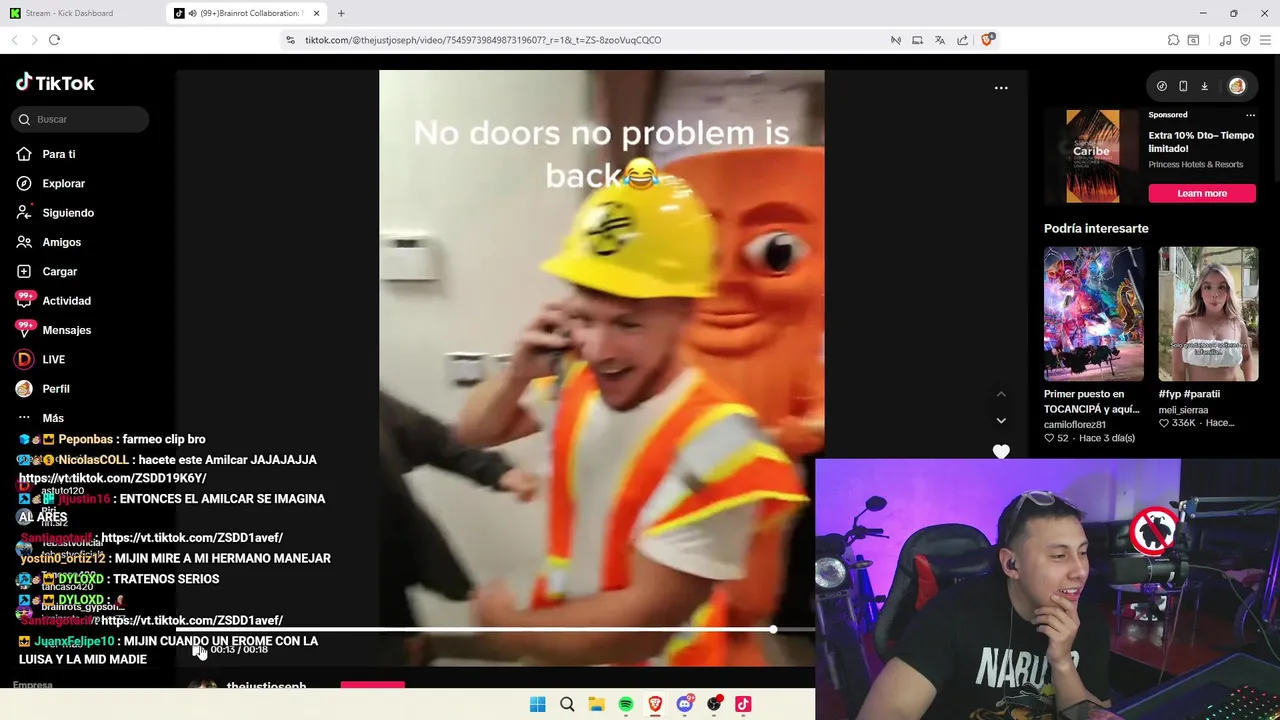The image size is (1280, 720).
Task: Click the TikTok logo
Action: point(55,83)
